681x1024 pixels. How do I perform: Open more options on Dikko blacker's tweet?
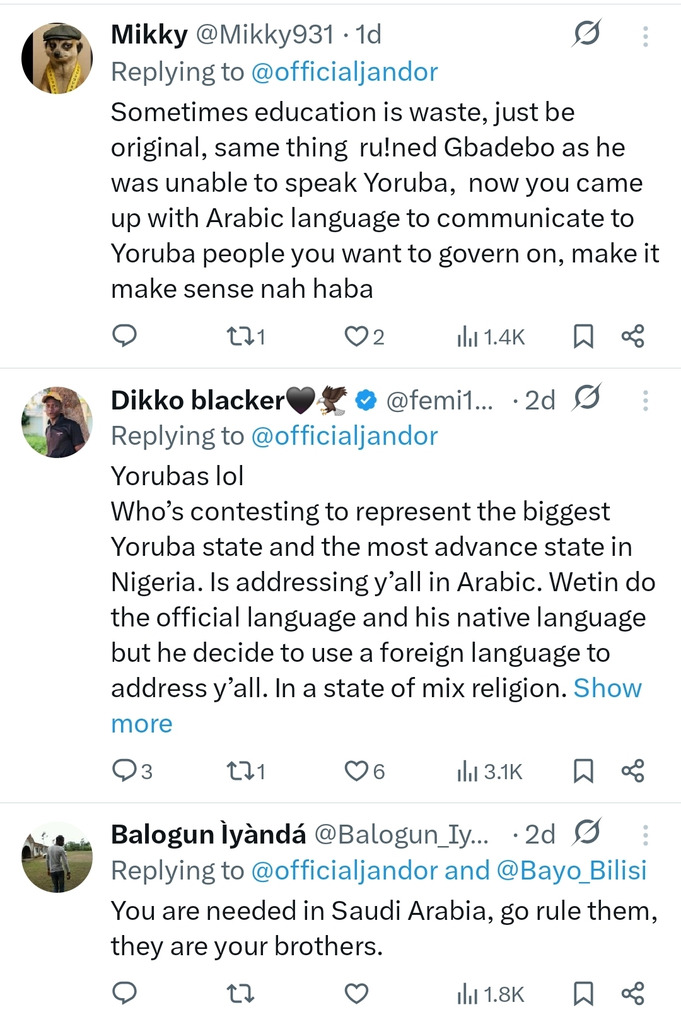[x=646, y=401]
